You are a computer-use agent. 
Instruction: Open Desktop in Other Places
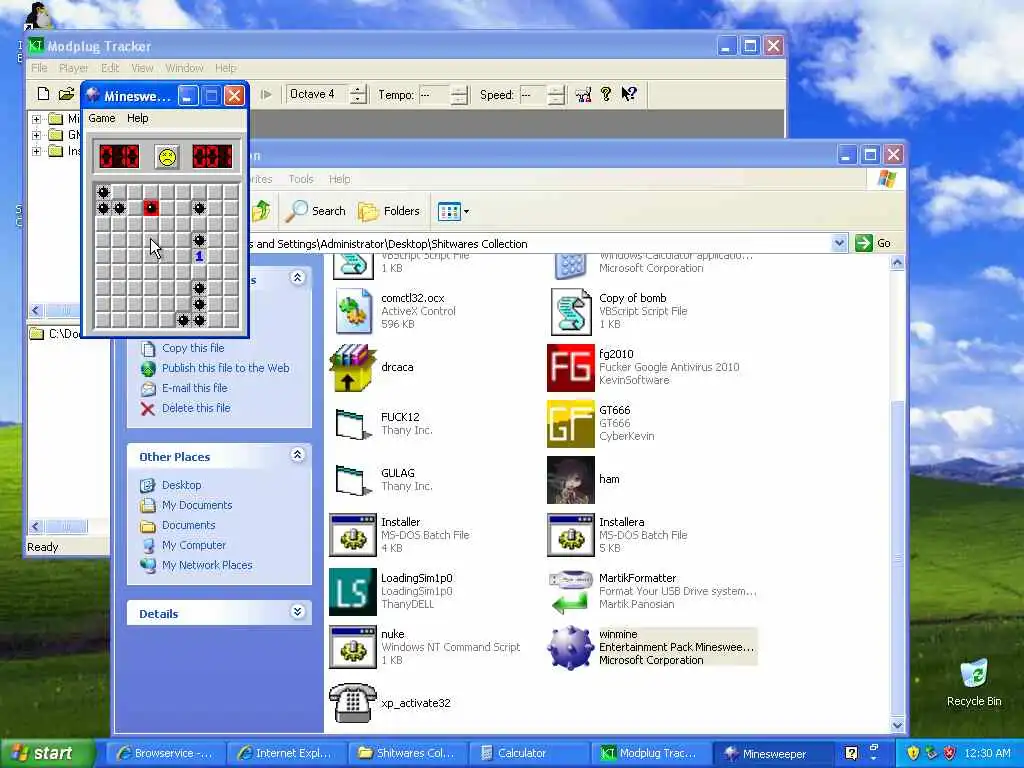tap(182, 485)
